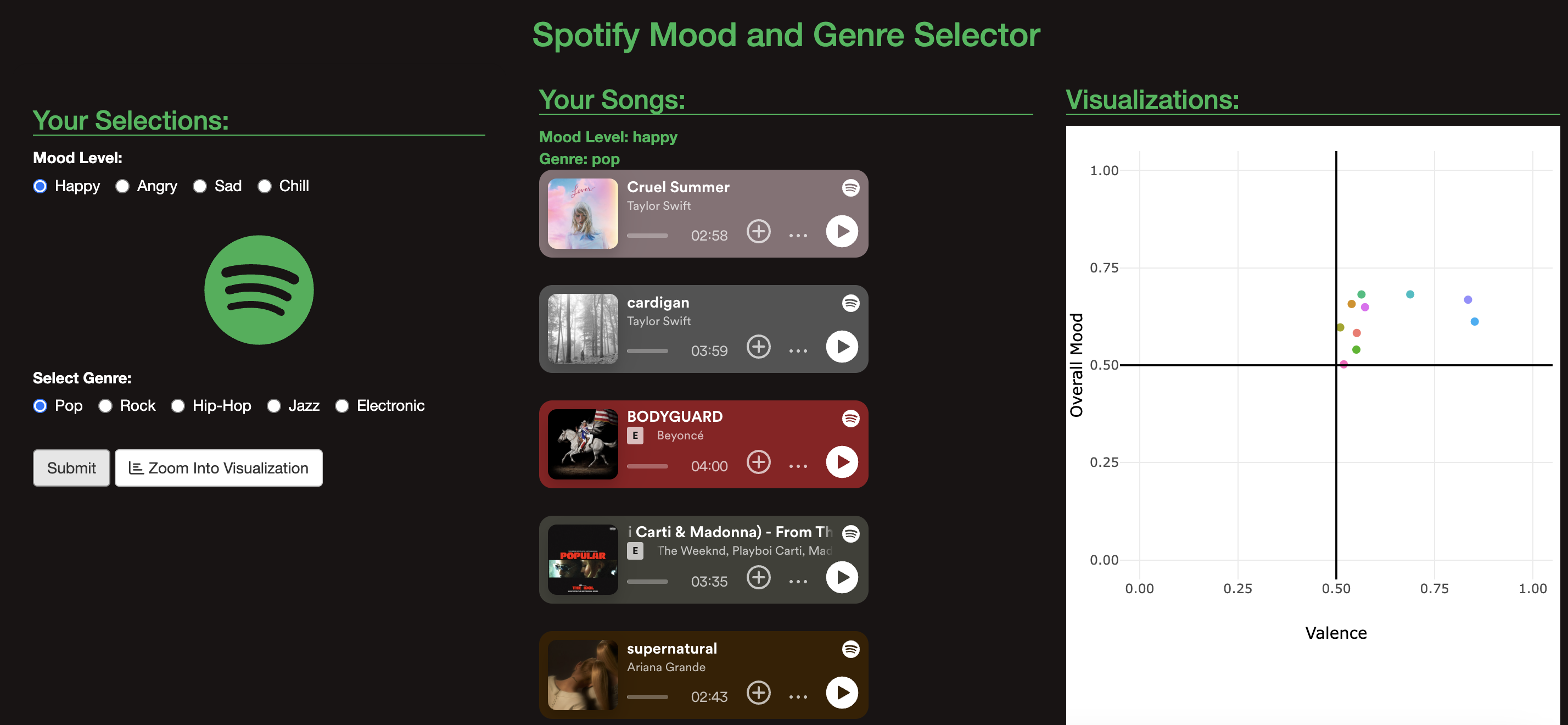Screen dimensions: 1568x725
Task: Open more options for supernatural
Action: click(797, 695)
